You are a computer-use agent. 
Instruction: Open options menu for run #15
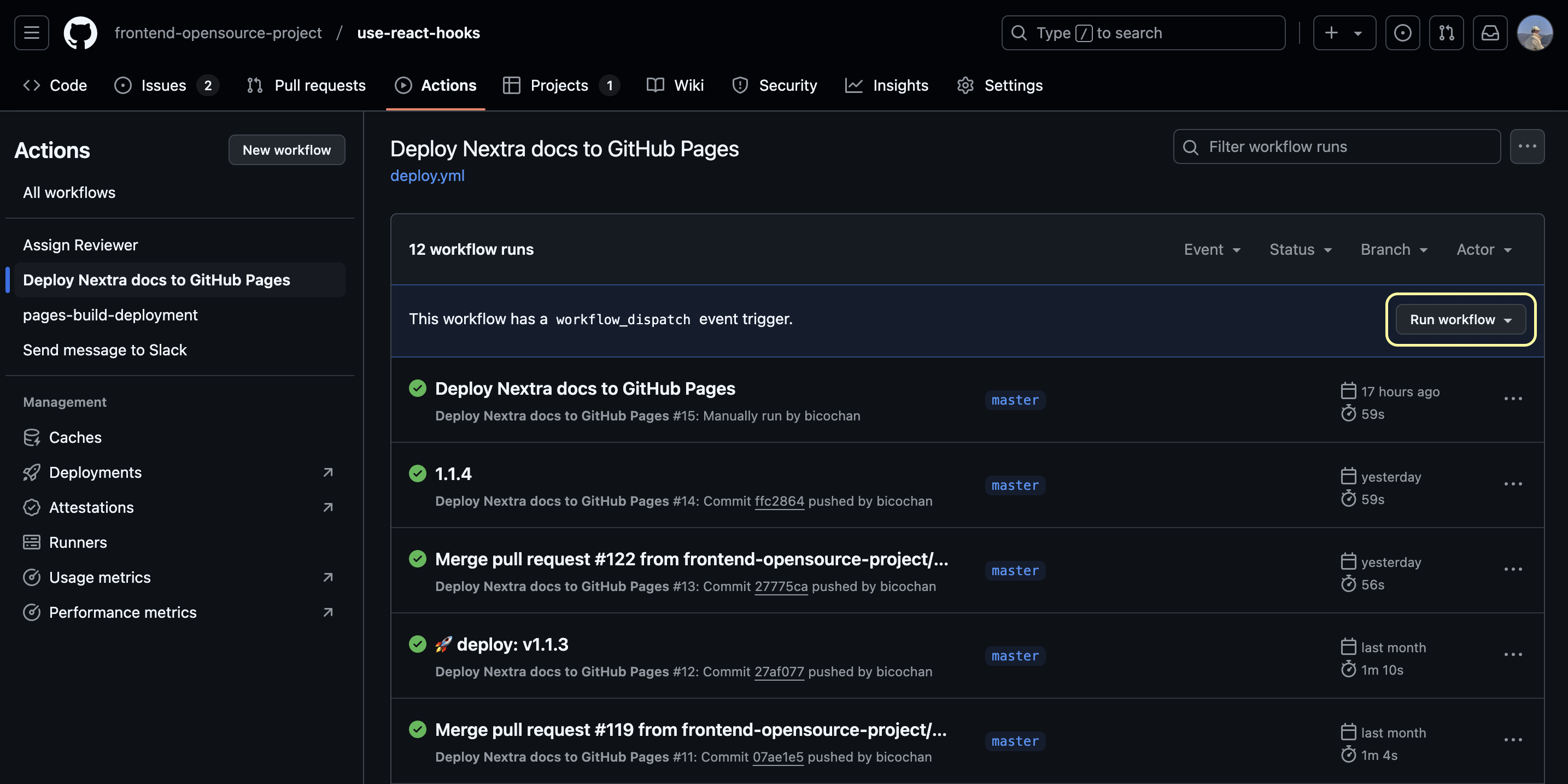coord(1514,398)
